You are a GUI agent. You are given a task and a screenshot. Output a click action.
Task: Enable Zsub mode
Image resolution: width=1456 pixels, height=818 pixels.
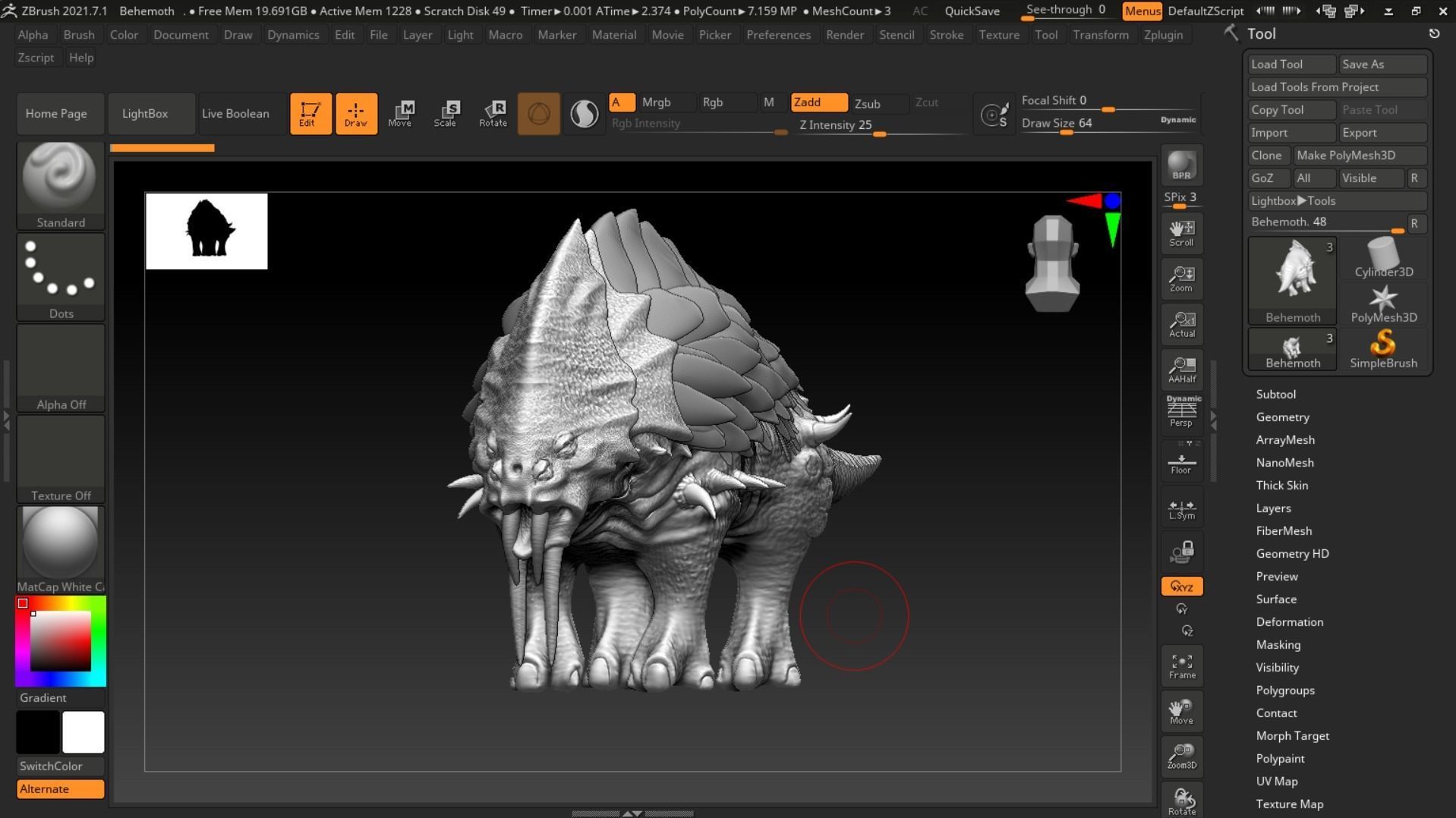point(879,103)
